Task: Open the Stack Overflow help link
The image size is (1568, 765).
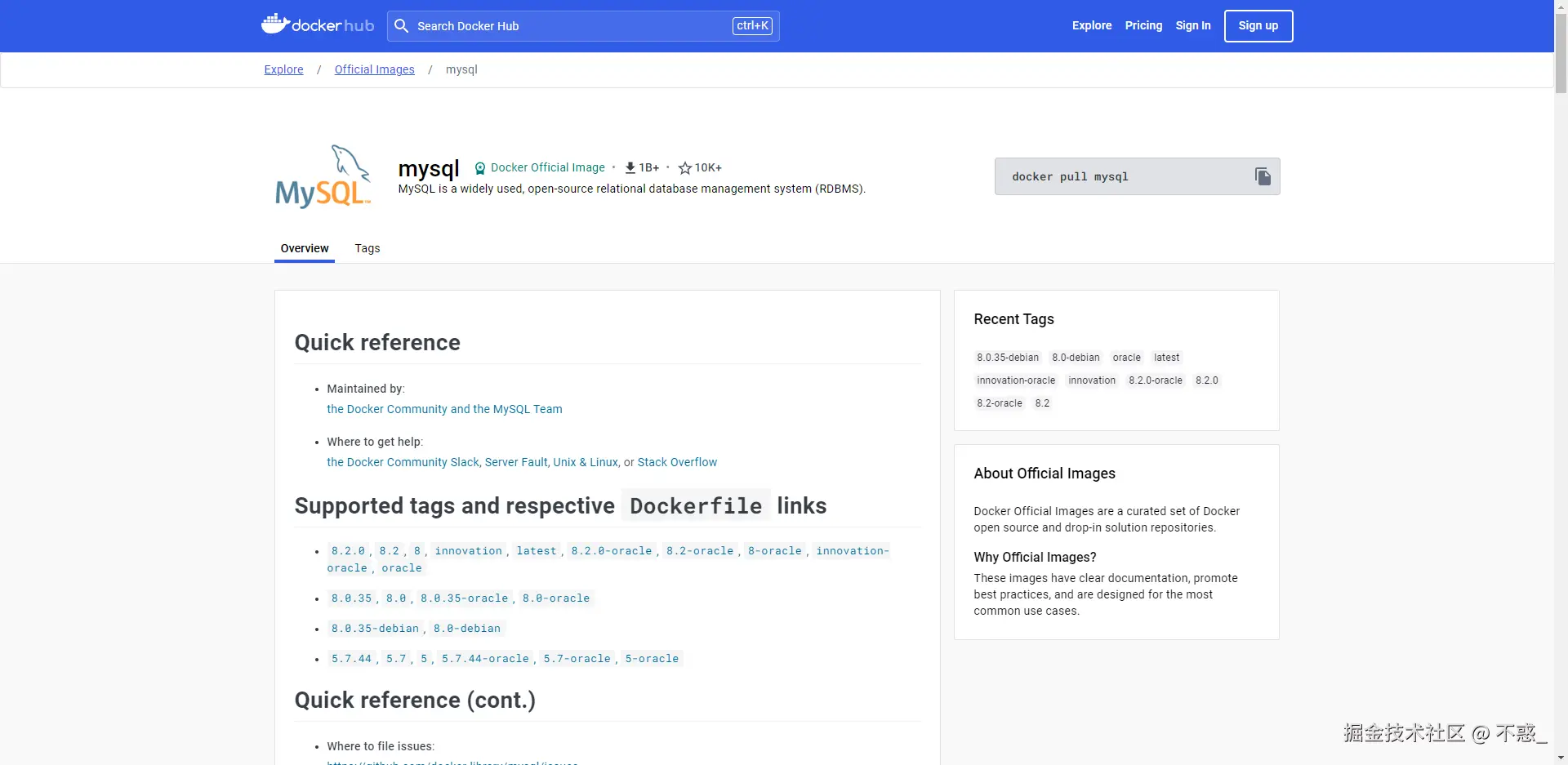Action: pyautogui.click(x=677, y=462)
